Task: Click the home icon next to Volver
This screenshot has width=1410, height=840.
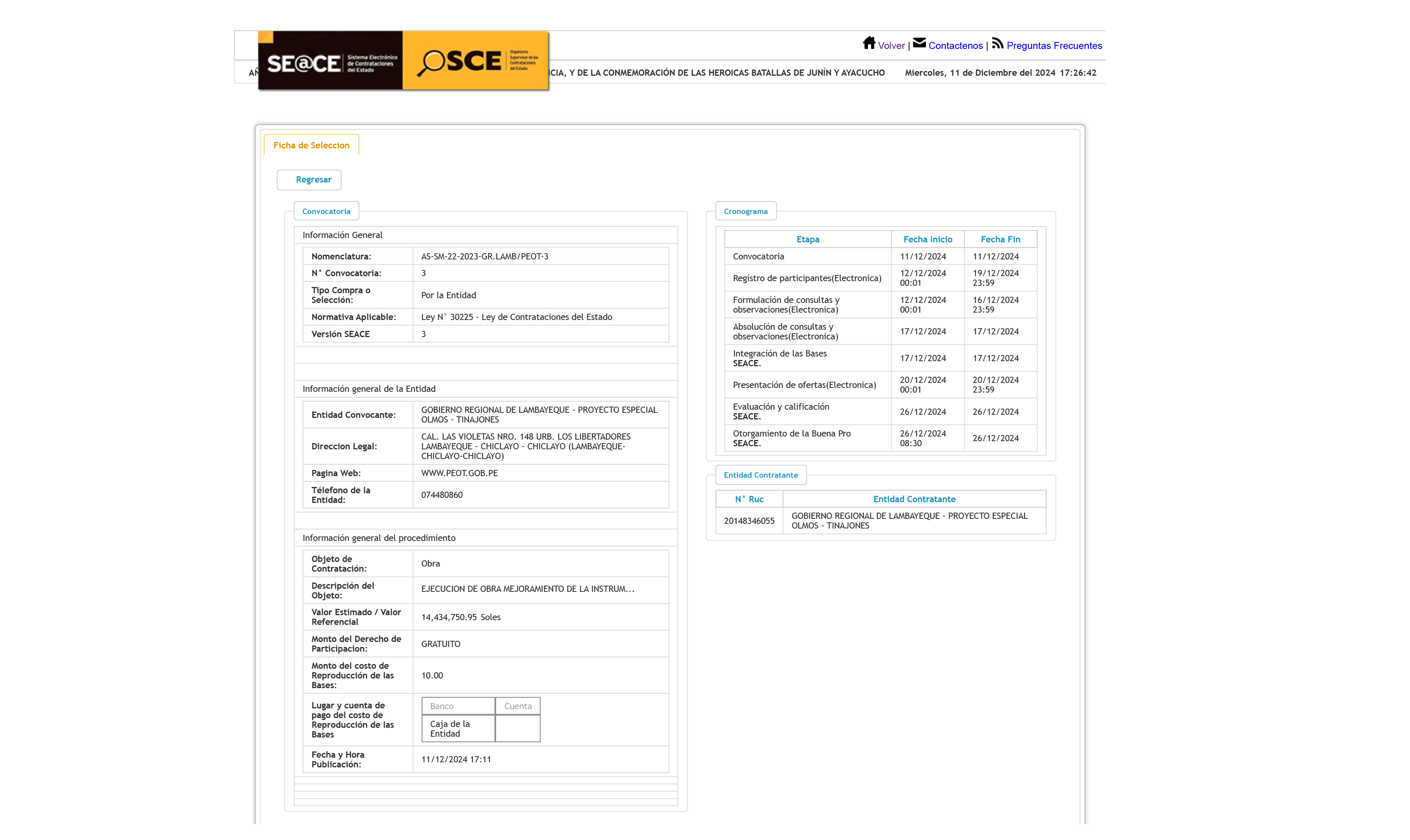Action: click(x=869, y=43)
